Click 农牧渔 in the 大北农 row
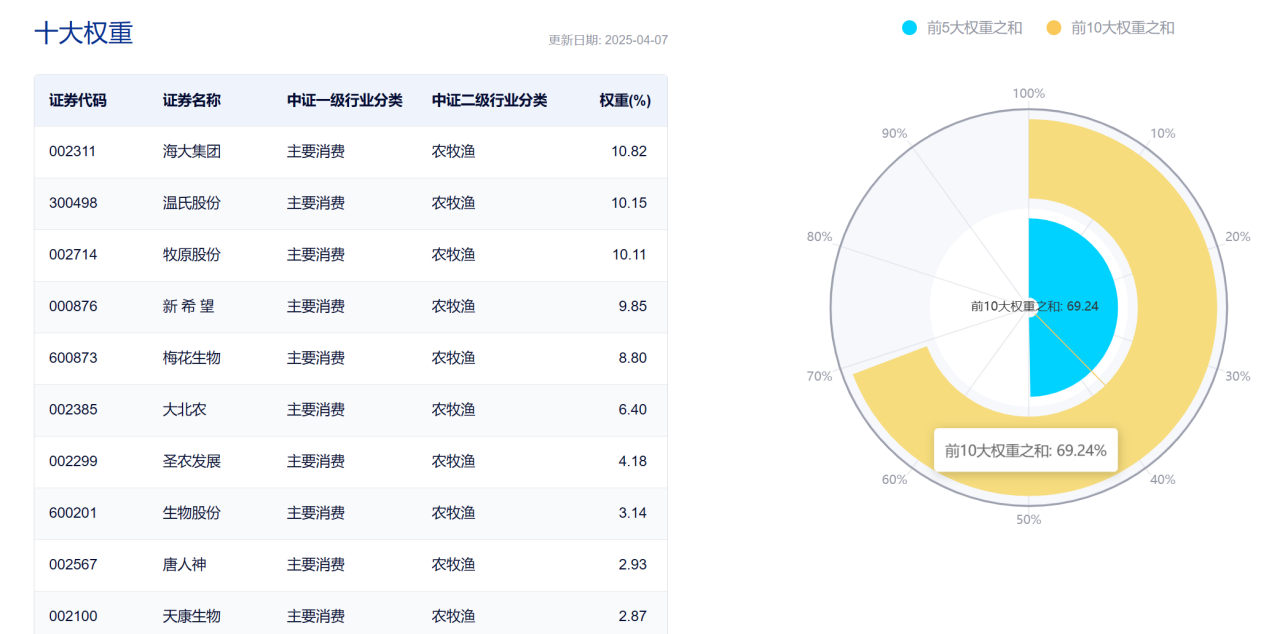The width and height of the screenshot is (1269, 634). 454,410
